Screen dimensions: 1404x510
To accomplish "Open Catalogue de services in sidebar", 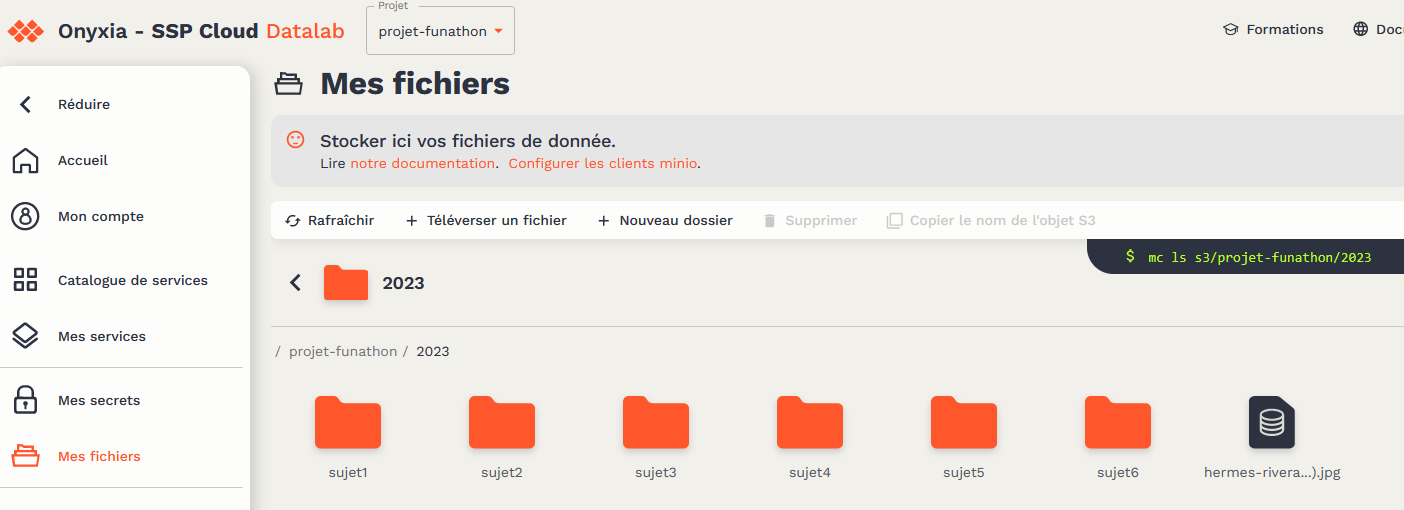I will [x=132, y=280].
